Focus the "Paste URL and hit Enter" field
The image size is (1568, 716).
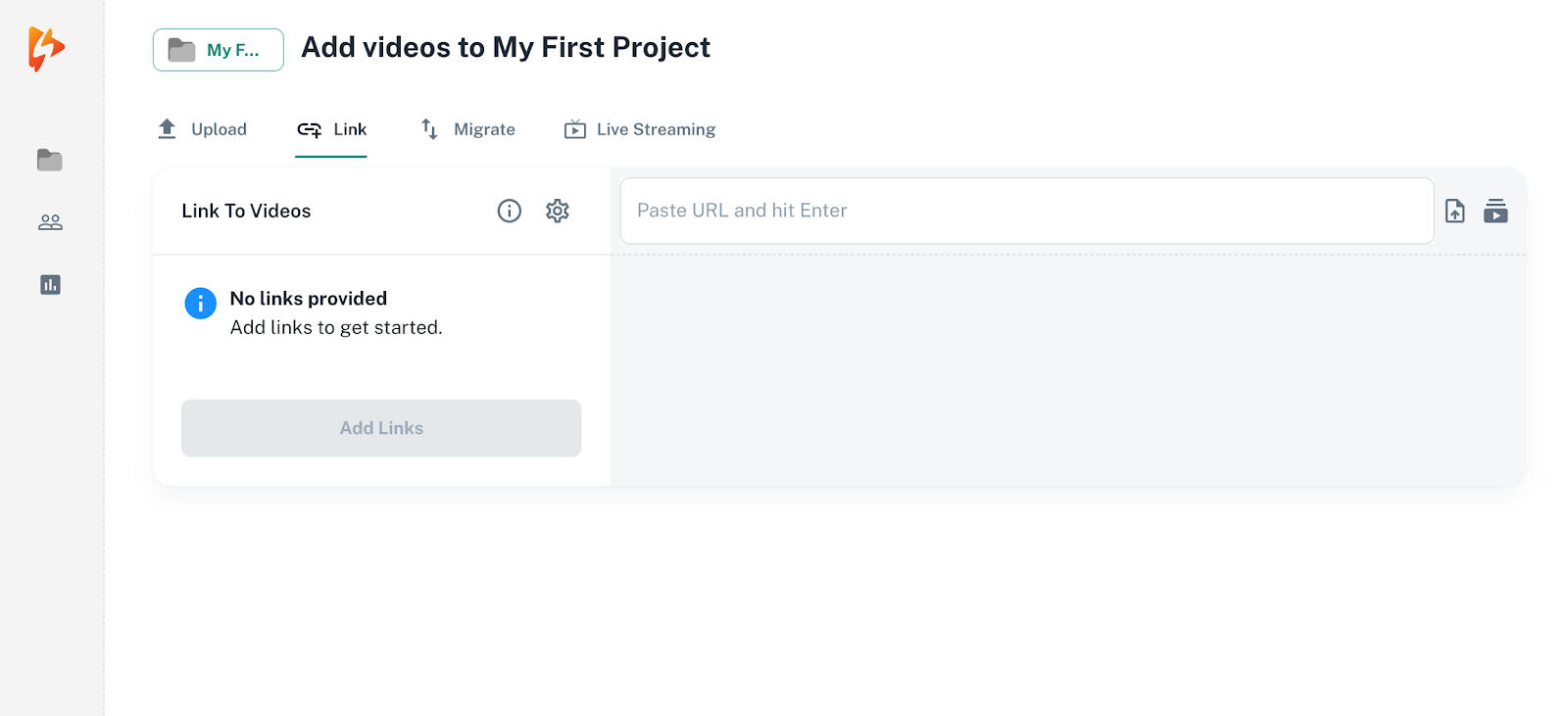1026,211
